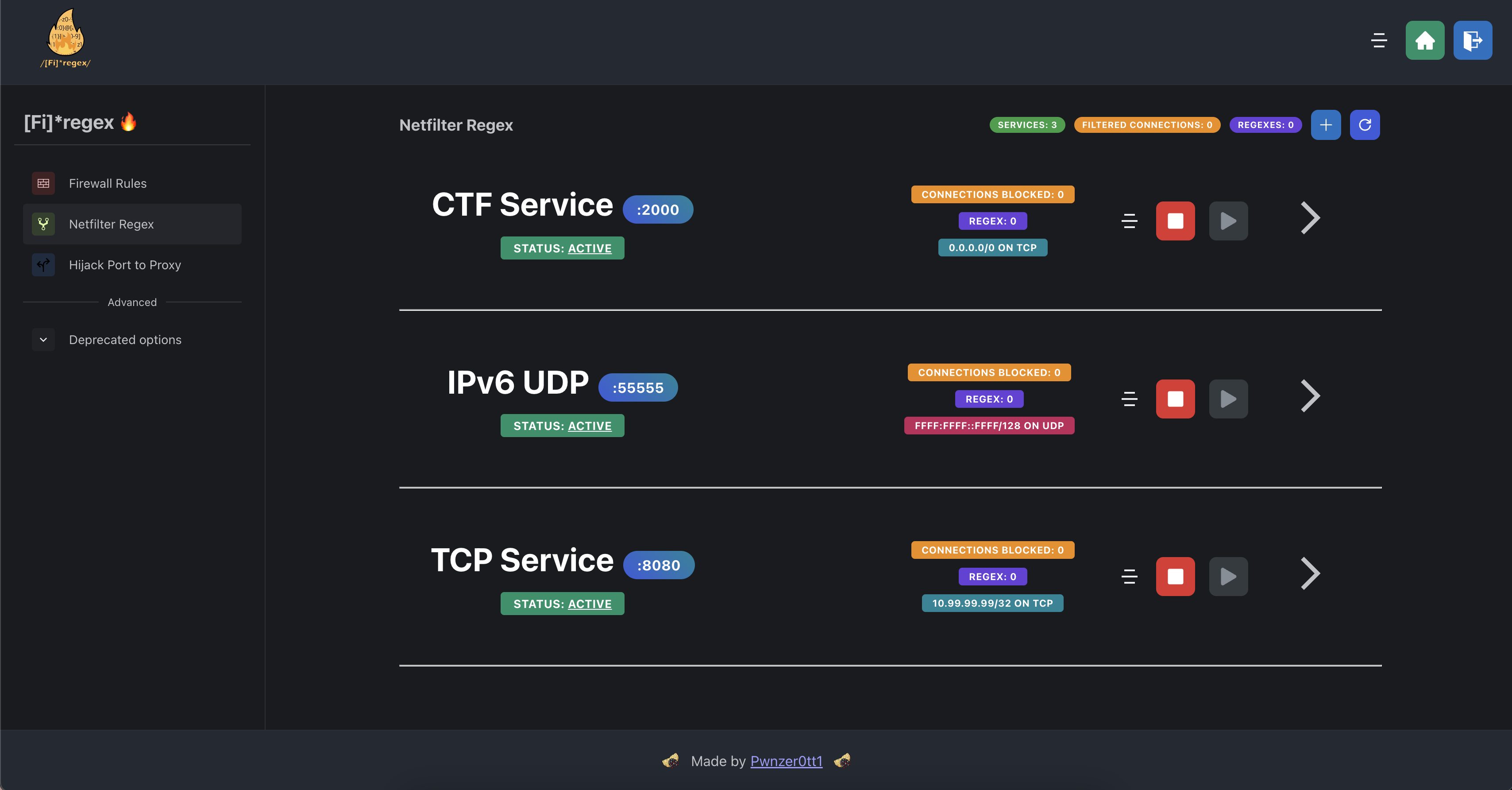Open settings icon for CTF Service
Screen dimensions: 1512x790
coord(1129,221)
